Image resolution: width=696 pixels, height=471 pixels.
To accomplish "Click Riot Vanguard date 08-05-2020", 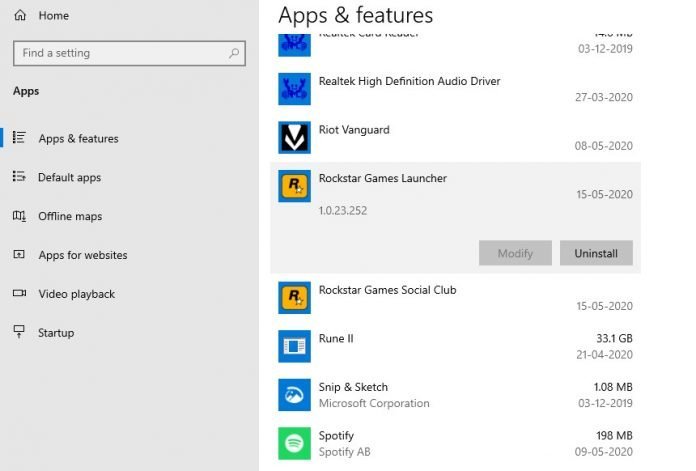I will [604, 146].
